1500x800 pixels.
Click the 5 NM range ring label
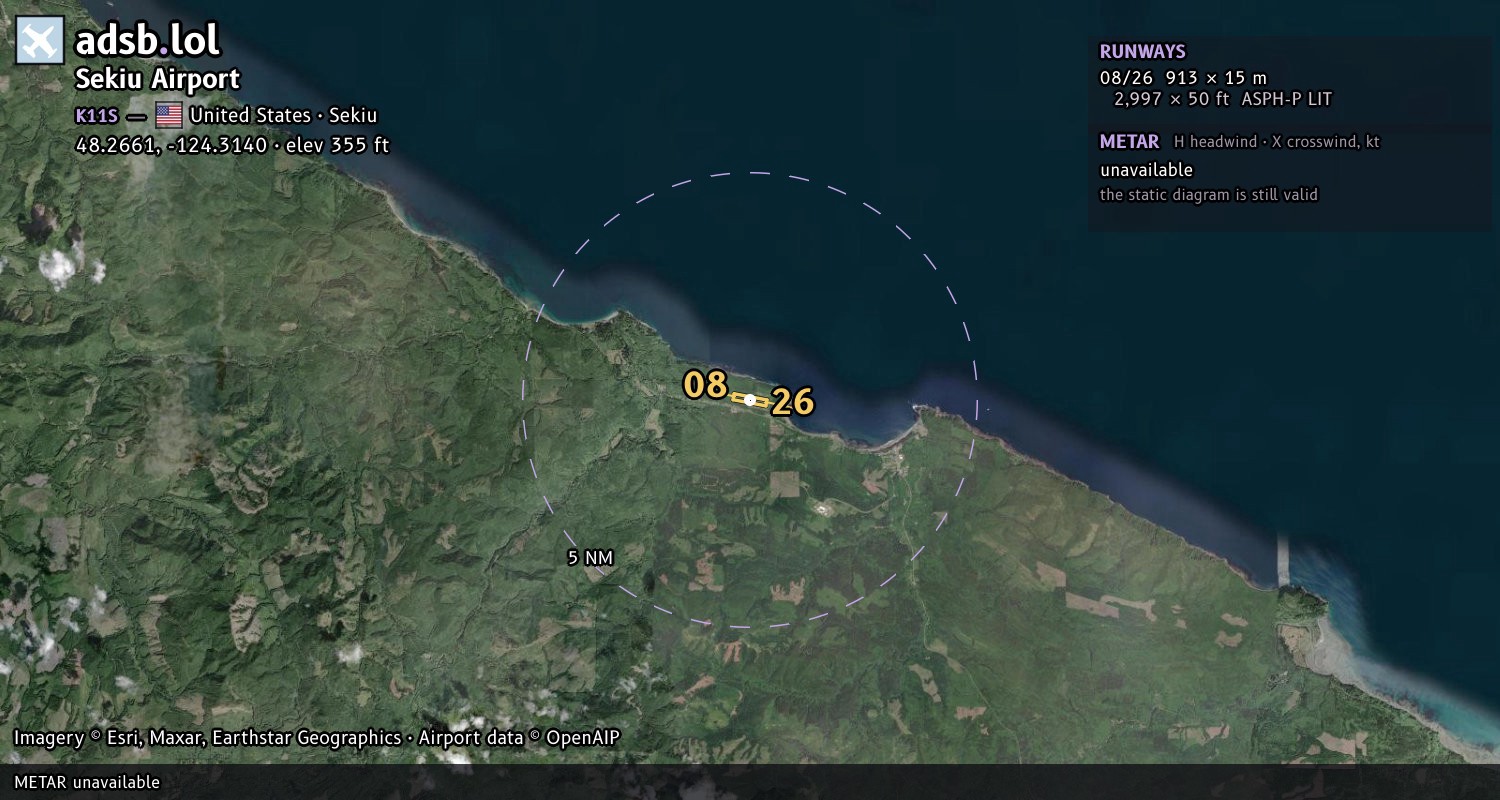tap(590, 558)
